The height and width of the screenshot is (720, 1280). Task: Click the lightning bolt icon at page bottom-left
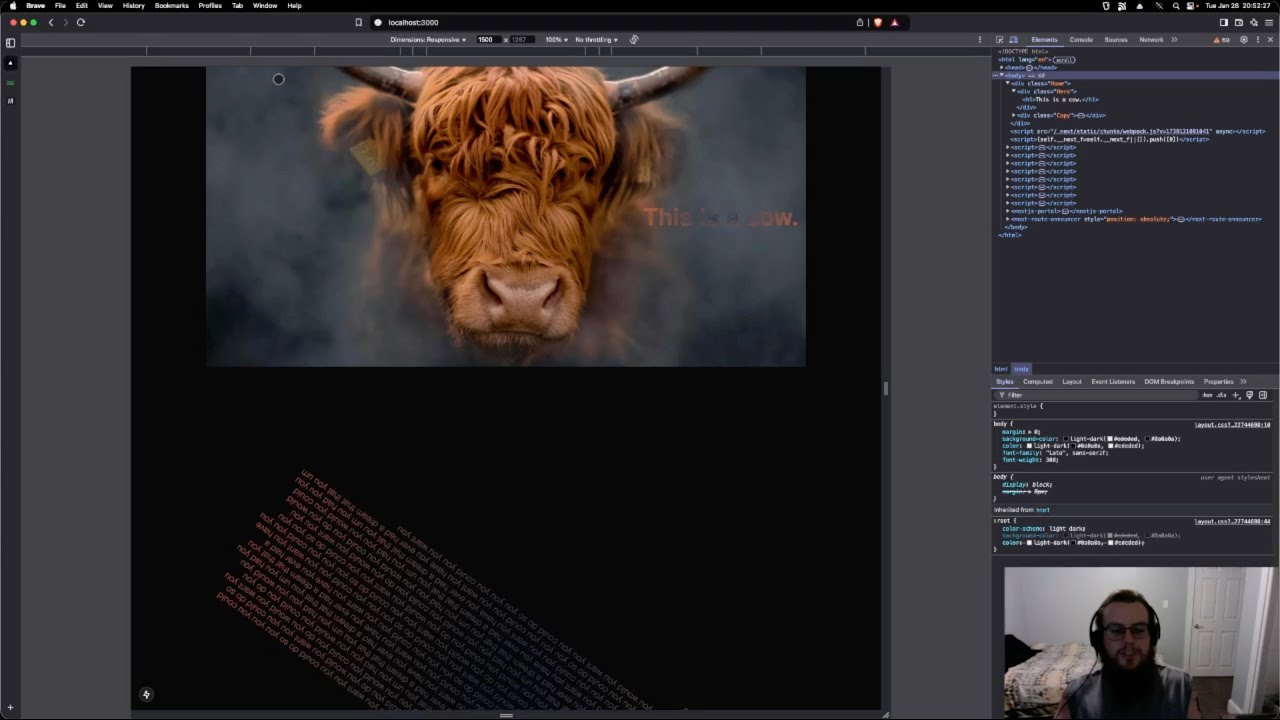146,694
